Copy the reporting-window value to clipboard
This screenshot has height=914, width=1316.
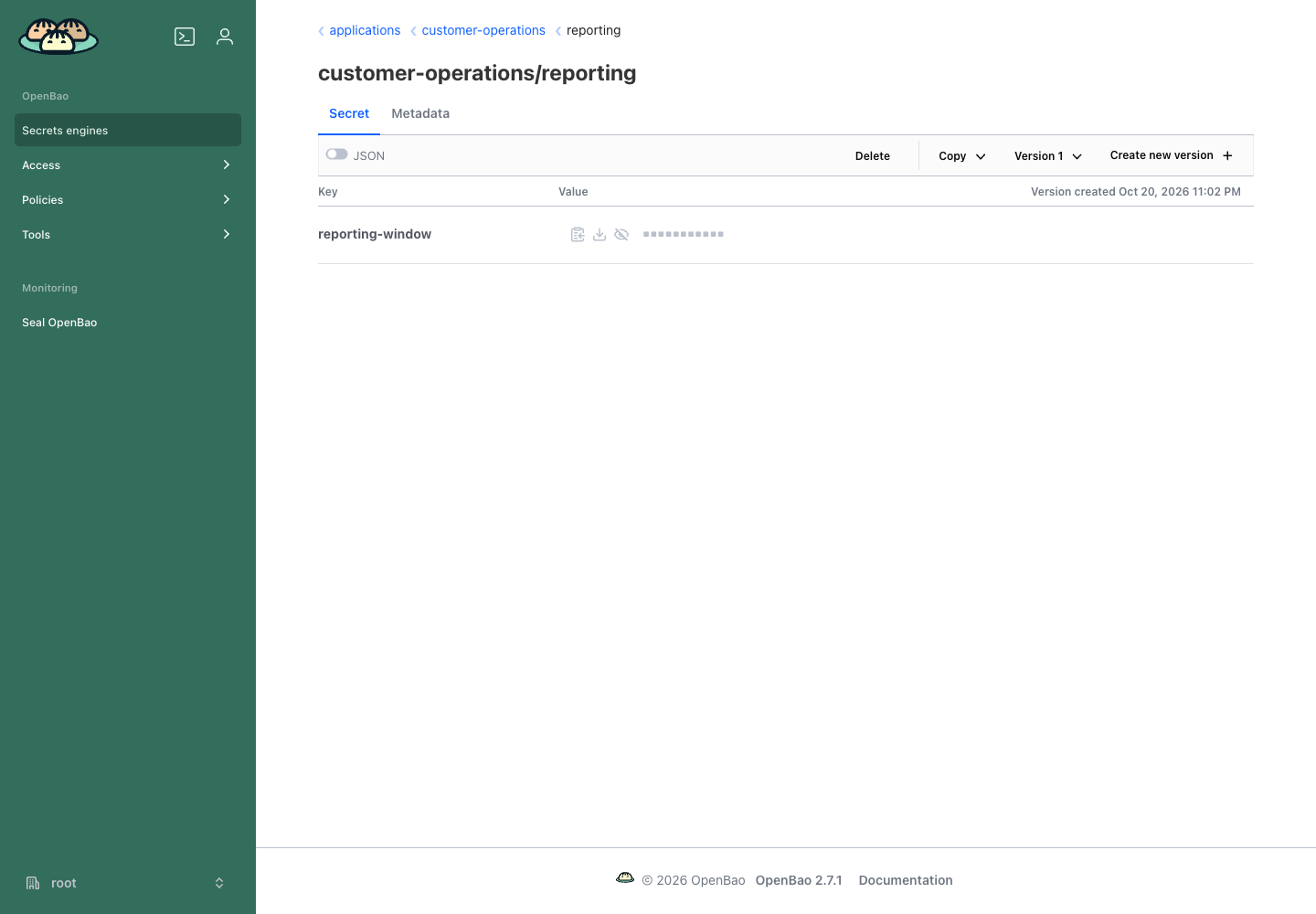(578, 235)
